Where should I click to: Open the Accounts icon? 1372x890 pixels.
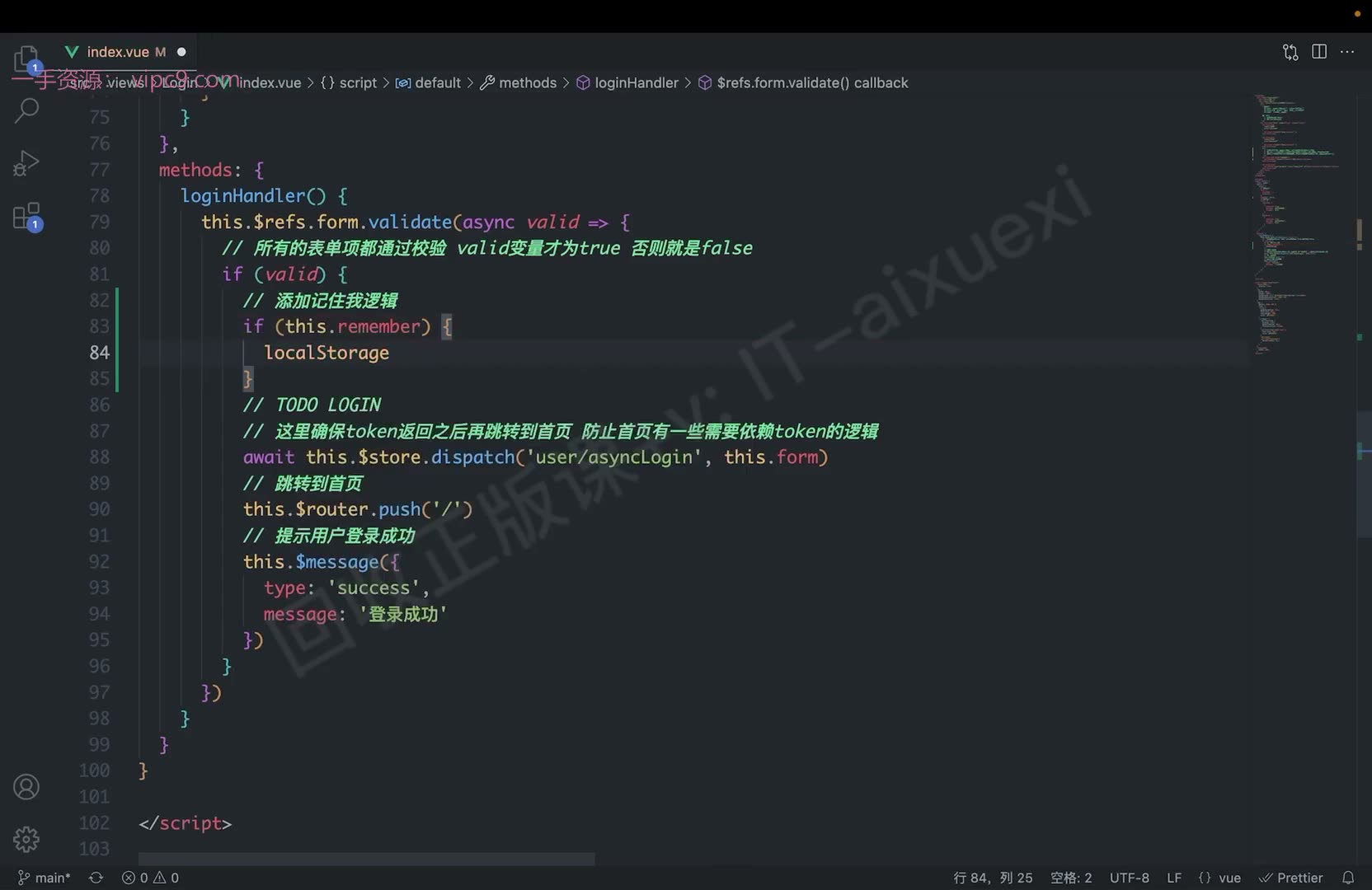(26, 787)
